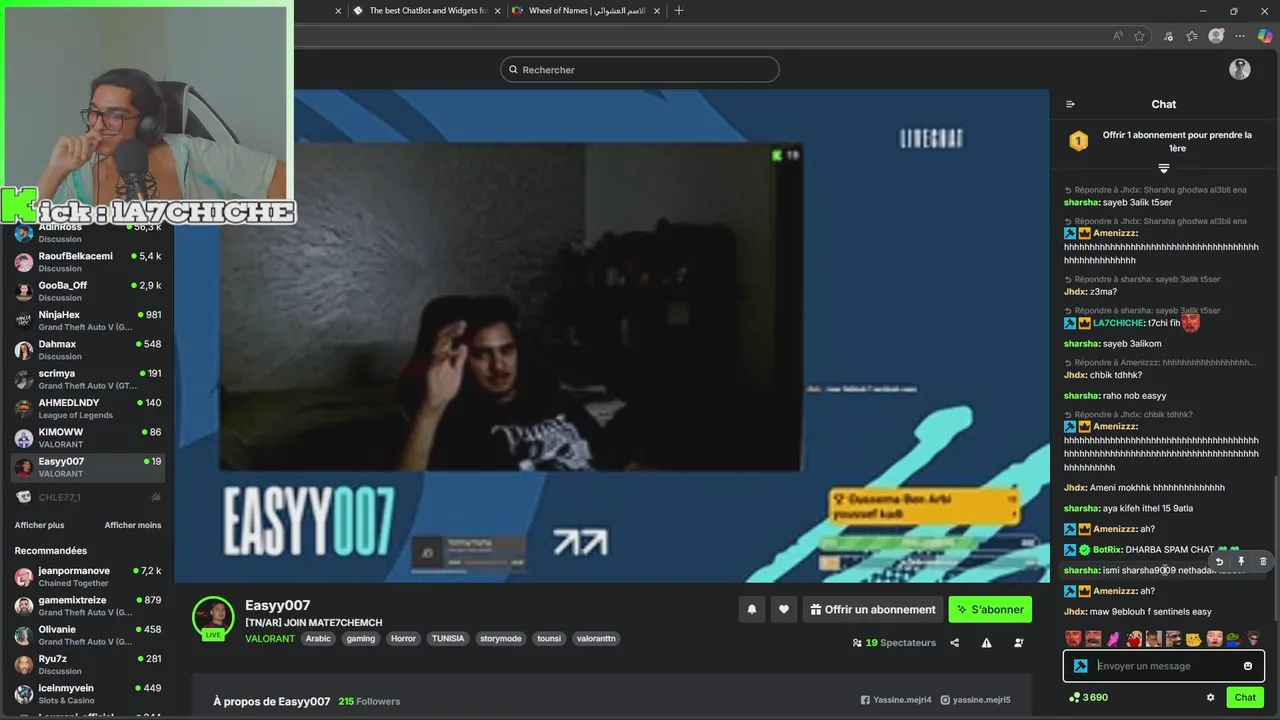
Task: Click LA7CHICHE username in chat
Action: coord(1118,323)
